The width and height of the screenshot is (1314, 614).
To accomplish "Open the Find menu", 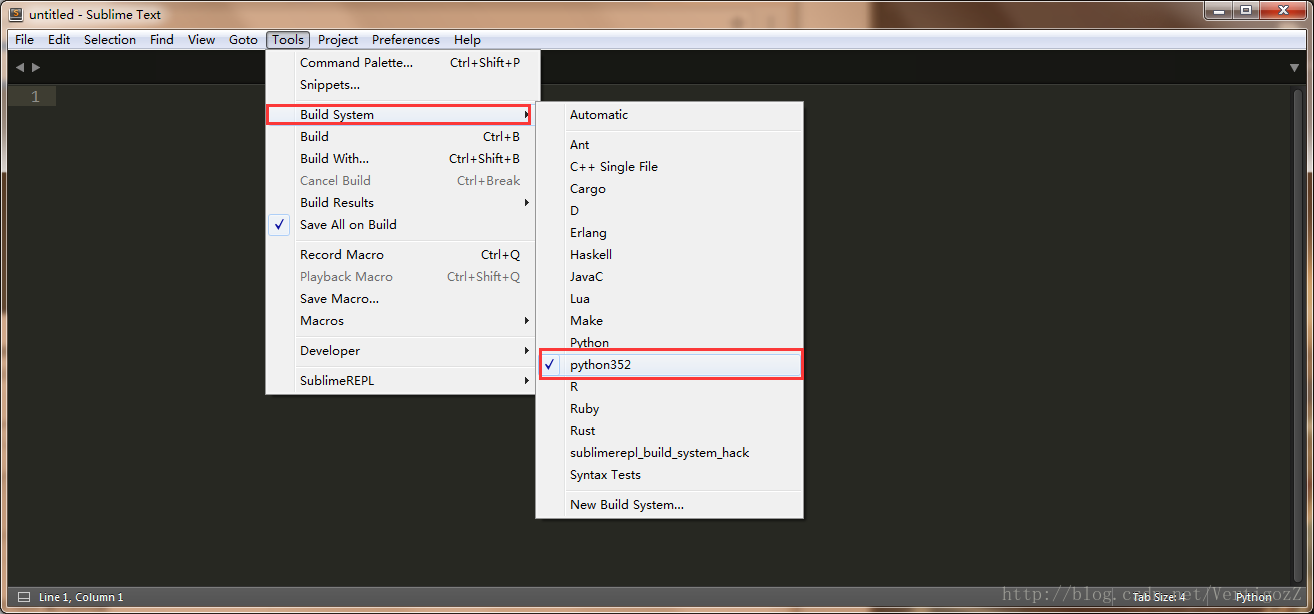I will (162, 40).
